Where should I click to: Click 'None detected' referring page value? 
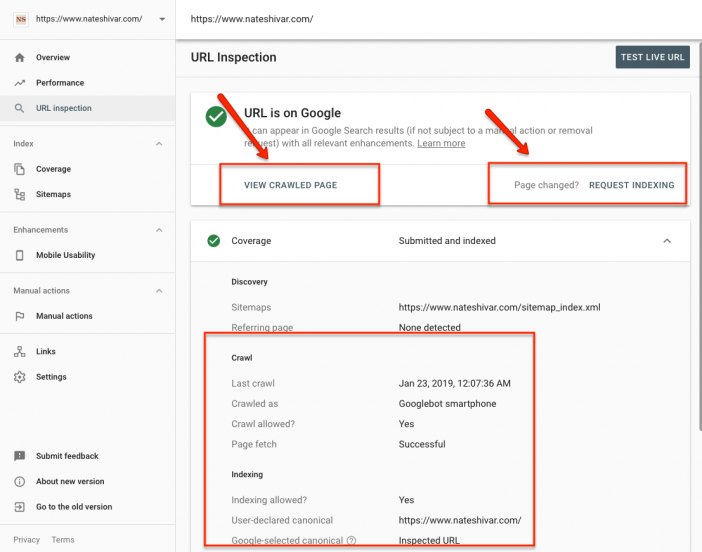click(x=429, y=327)
